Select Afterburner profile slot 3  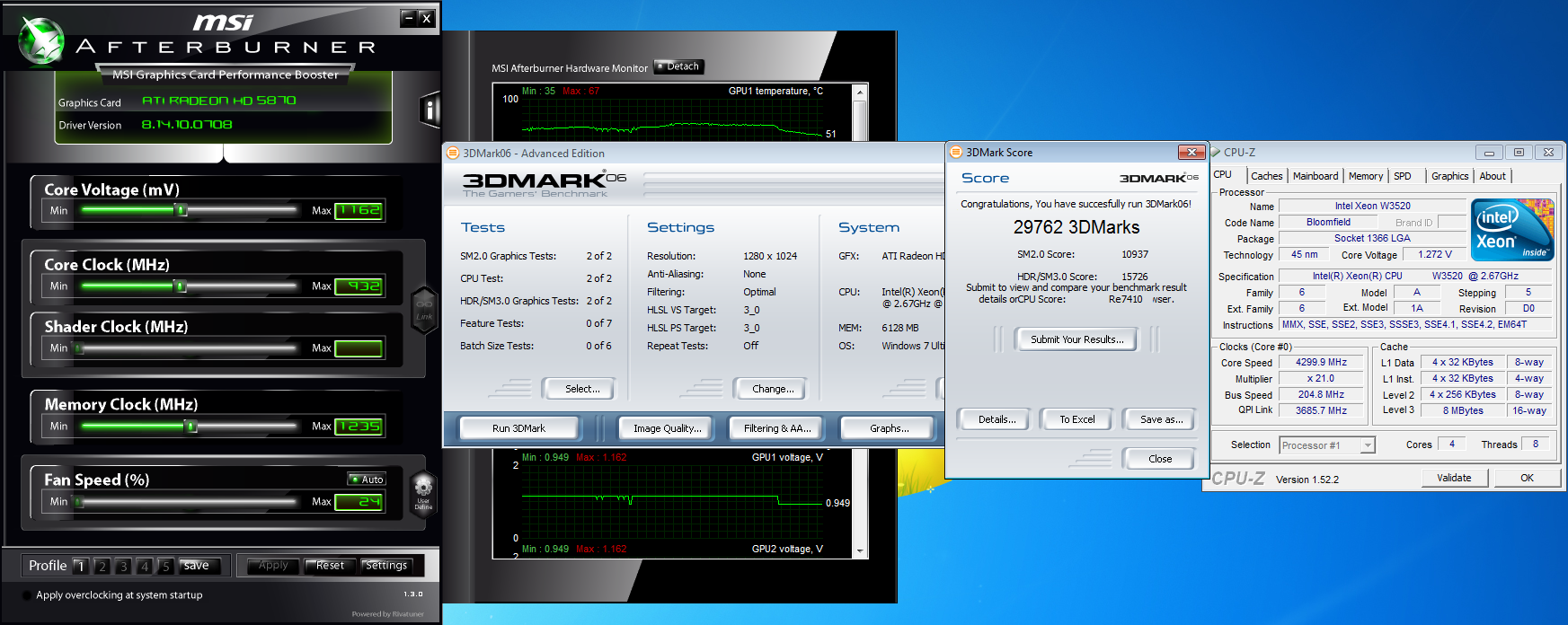click(123, 566)
